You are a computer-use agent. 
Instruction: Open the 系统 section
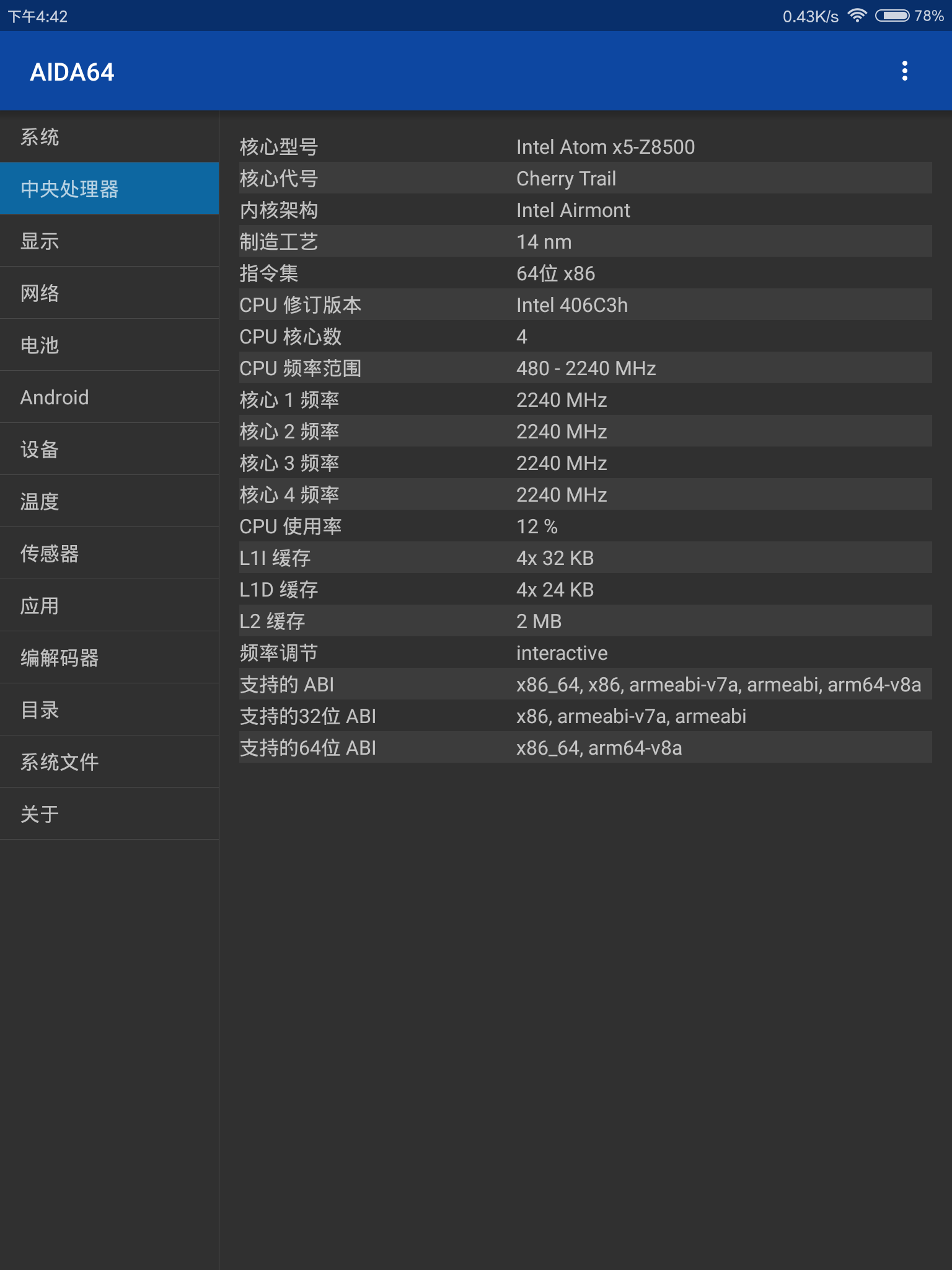(109, 136)
